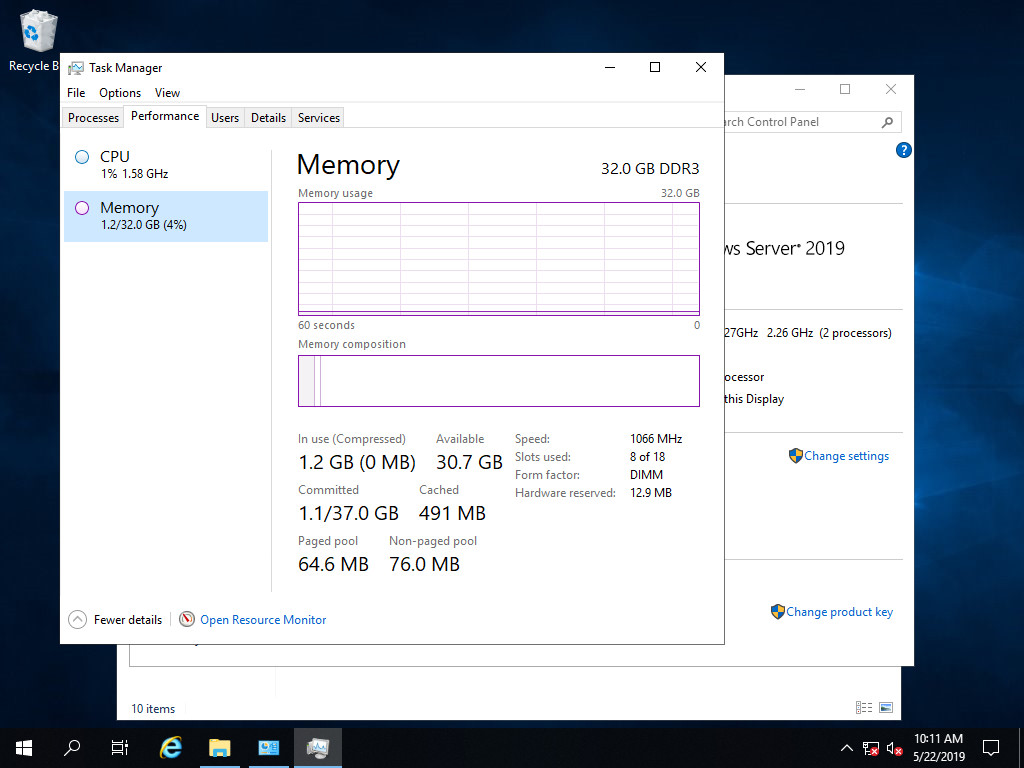This screenshot has height=768, width=1024.
Task: Click the Open Resource Monitor link
Action: [x=263, y=620]
